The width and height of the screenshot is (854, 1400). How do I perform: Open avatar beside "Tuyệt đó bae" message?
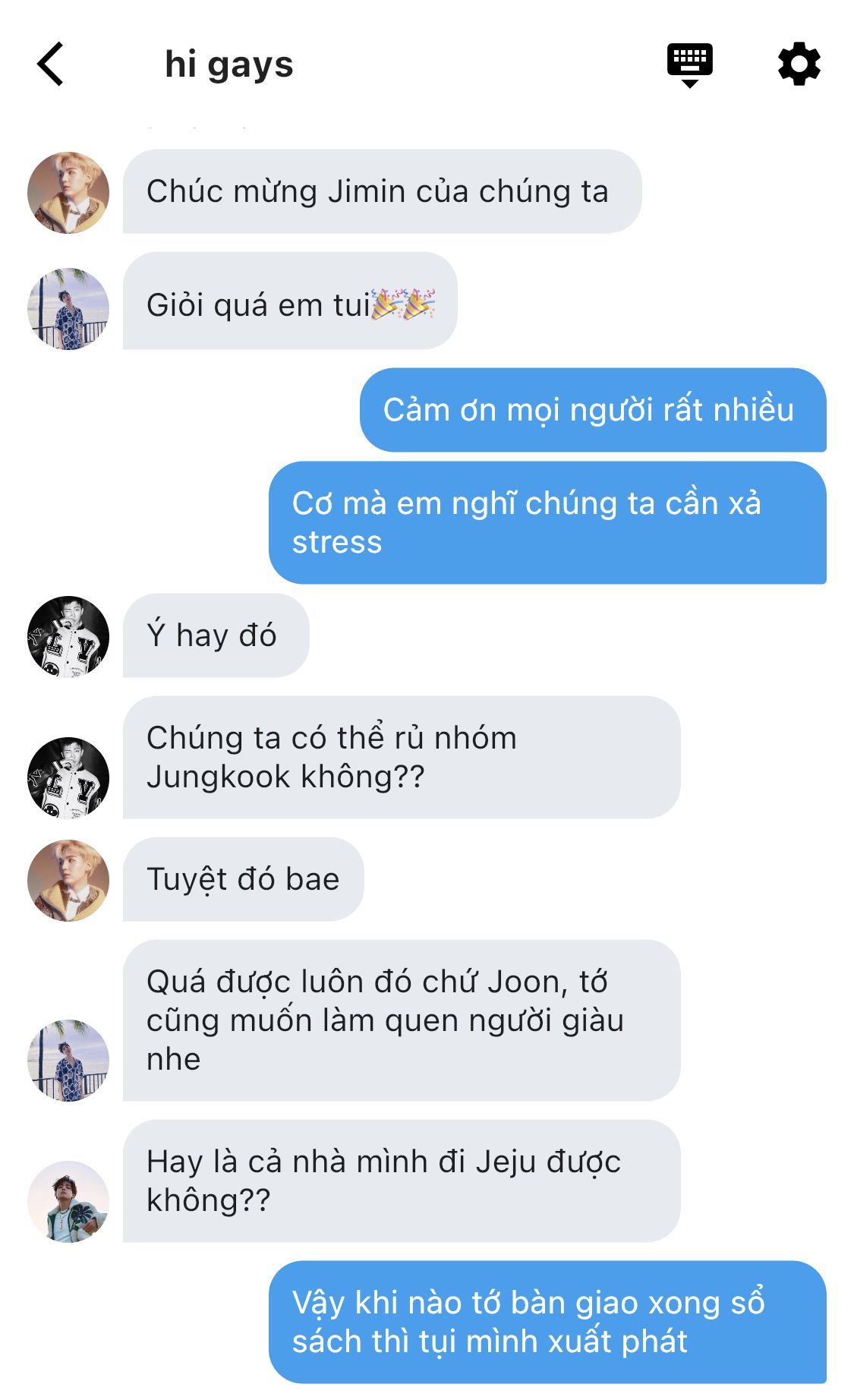click(x=68, y=880)
